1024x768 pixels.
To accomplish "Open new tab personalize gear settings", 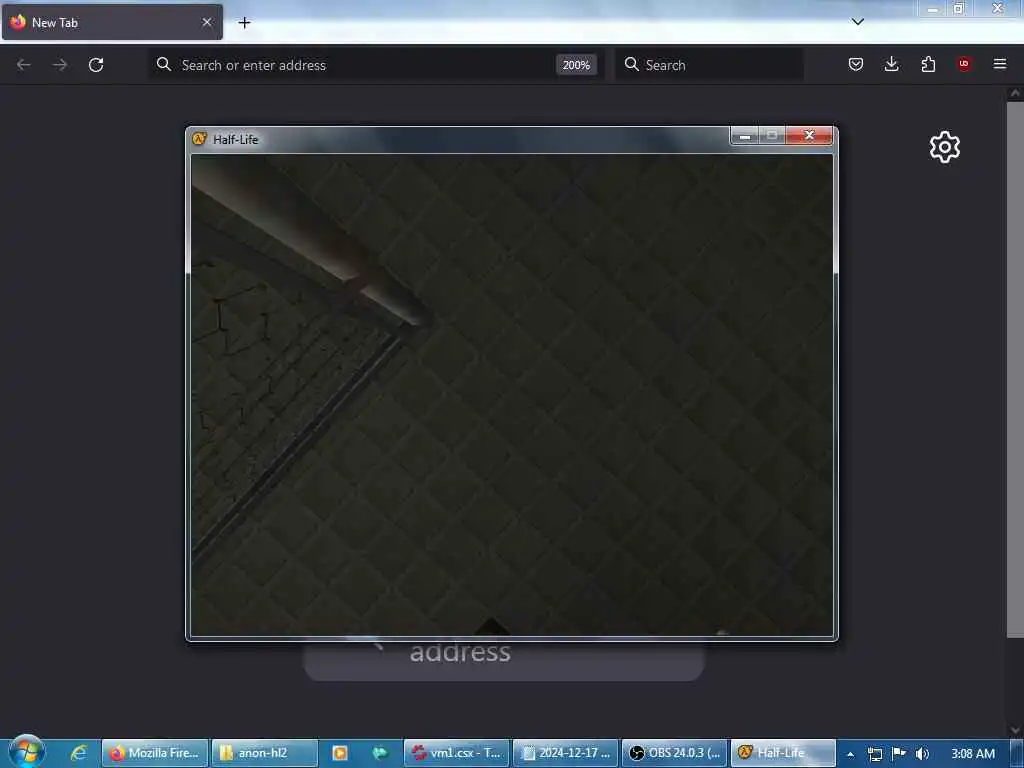I will [x=945, y=147].
